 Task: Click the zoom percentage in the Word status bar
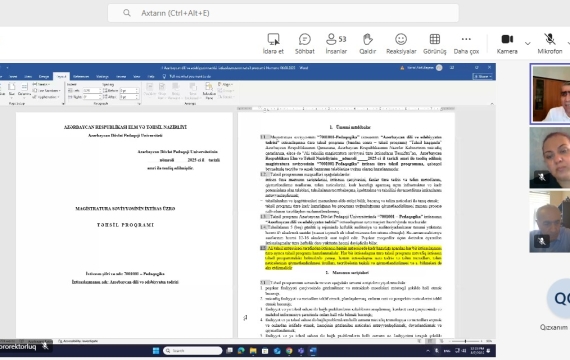[x=489, y=341]
